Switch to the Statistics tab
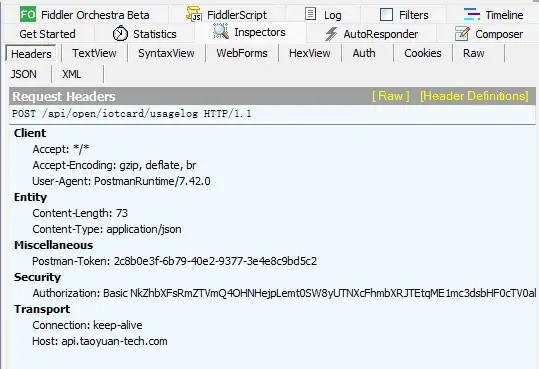This screenshot has width=539, height=369. click(144, 34)
